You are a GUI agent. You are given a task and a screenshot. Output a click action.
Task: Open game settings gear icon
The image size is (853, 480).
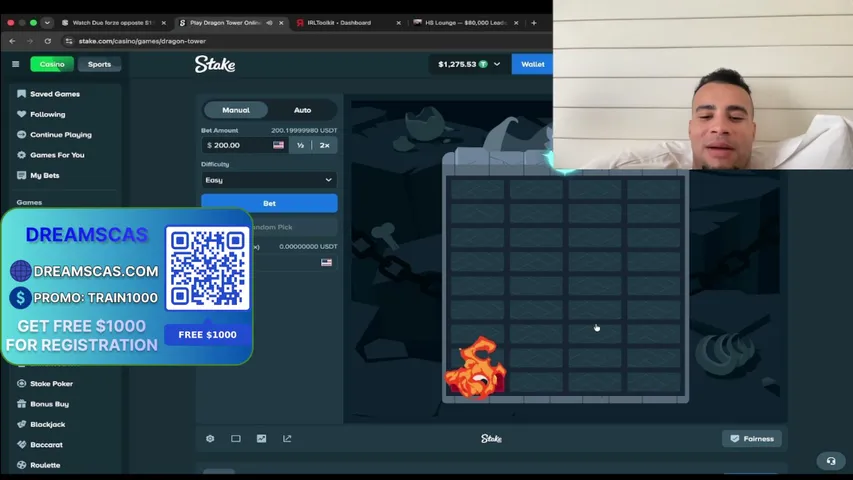coord(210,439)
